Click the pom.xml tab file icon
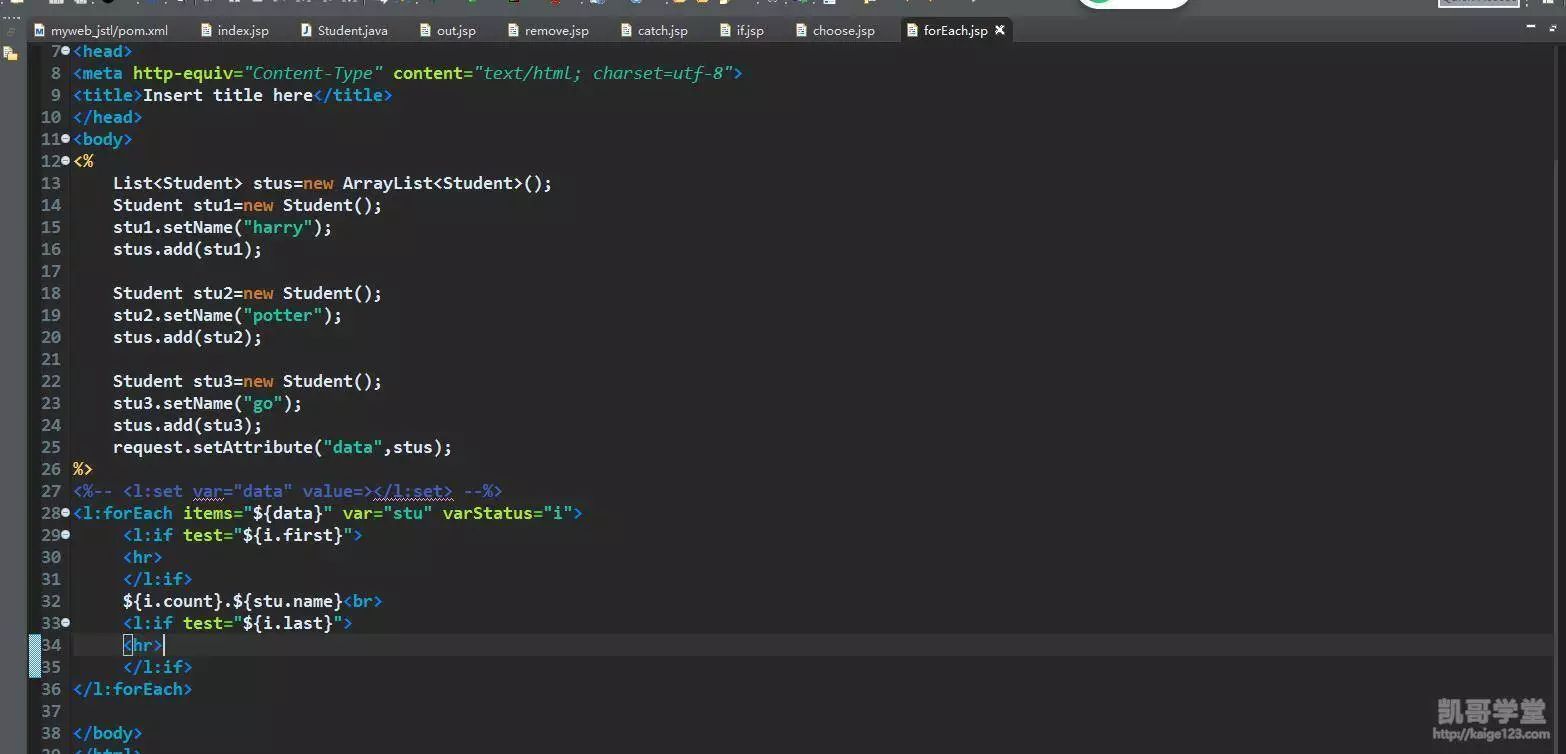Viewport: 1566px width, 754px height. coord(40,31)
